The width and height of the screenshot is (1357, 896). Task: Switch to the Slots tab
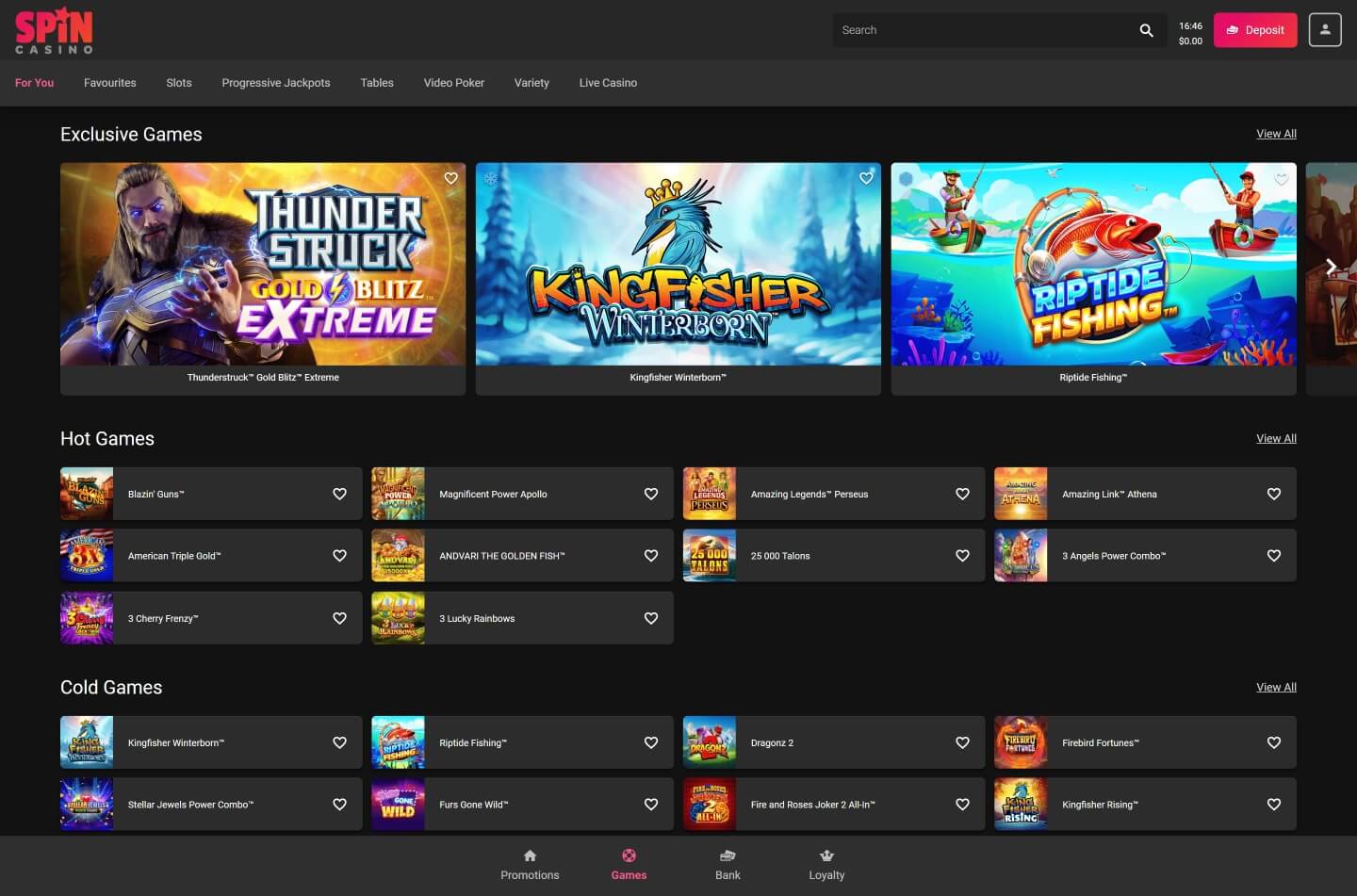(x=178, y=83)
